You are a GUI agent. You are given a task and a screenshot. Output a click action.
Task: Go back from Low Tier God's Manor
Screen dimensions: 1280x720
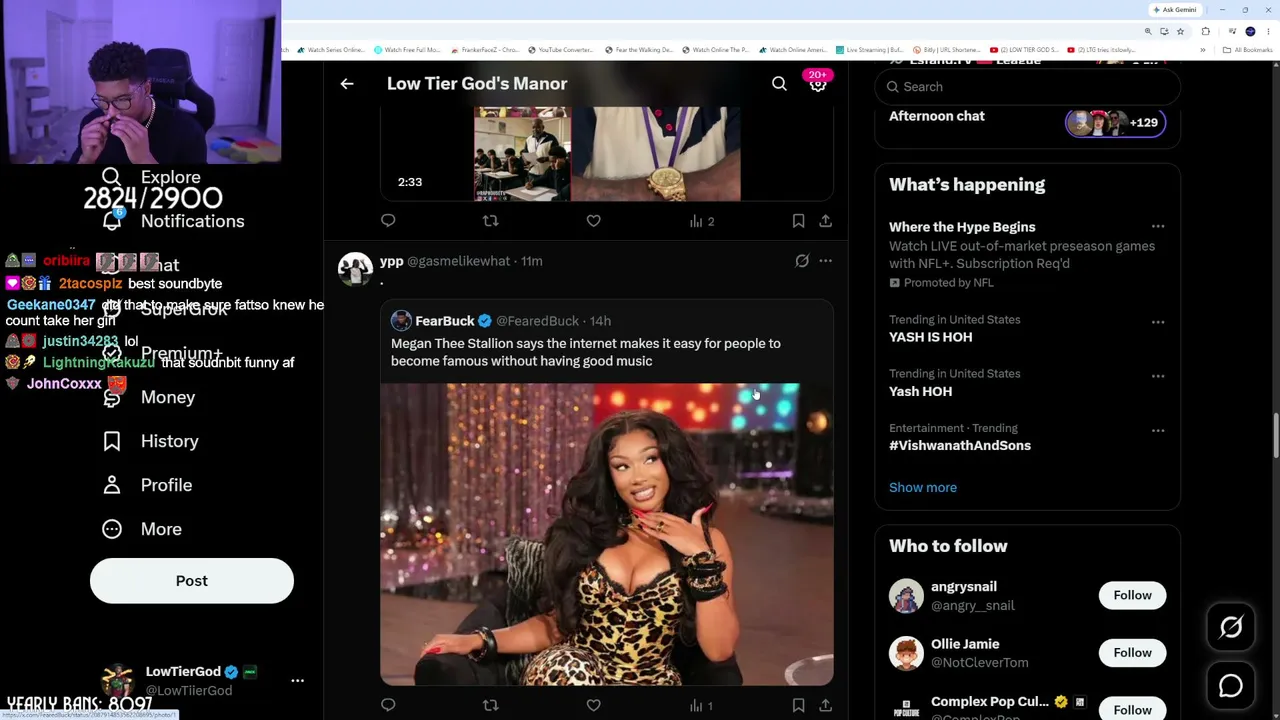coord(347,84)
